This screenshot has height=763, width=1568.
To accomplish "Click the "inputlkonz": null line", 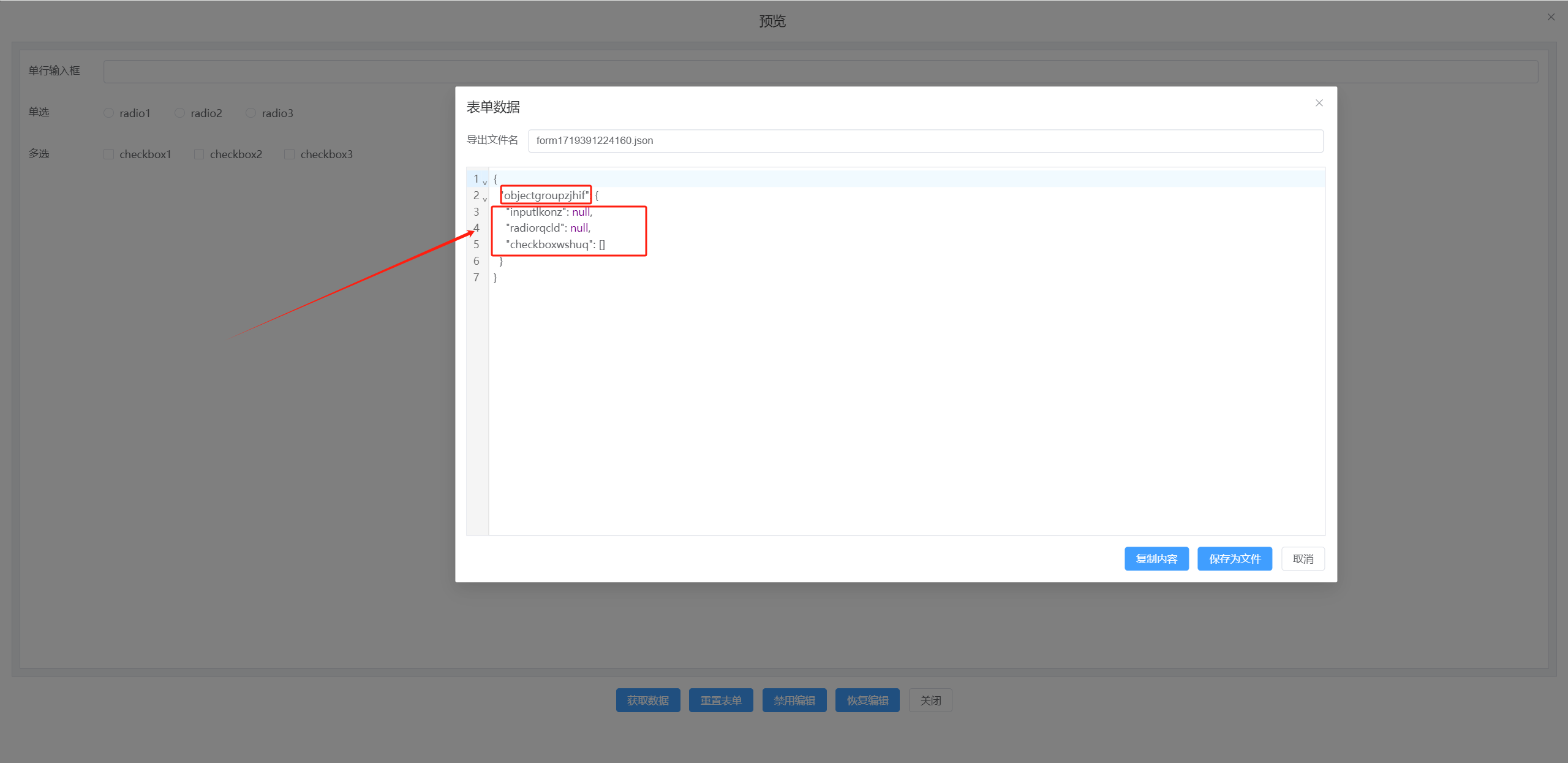I will coord(549,212).
